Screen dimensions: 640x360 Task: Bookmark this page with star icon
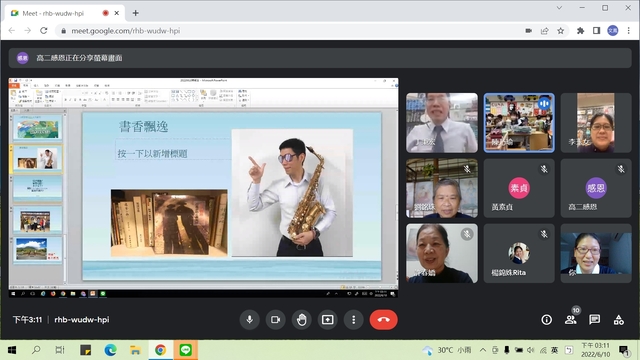[x=561, y=31]
